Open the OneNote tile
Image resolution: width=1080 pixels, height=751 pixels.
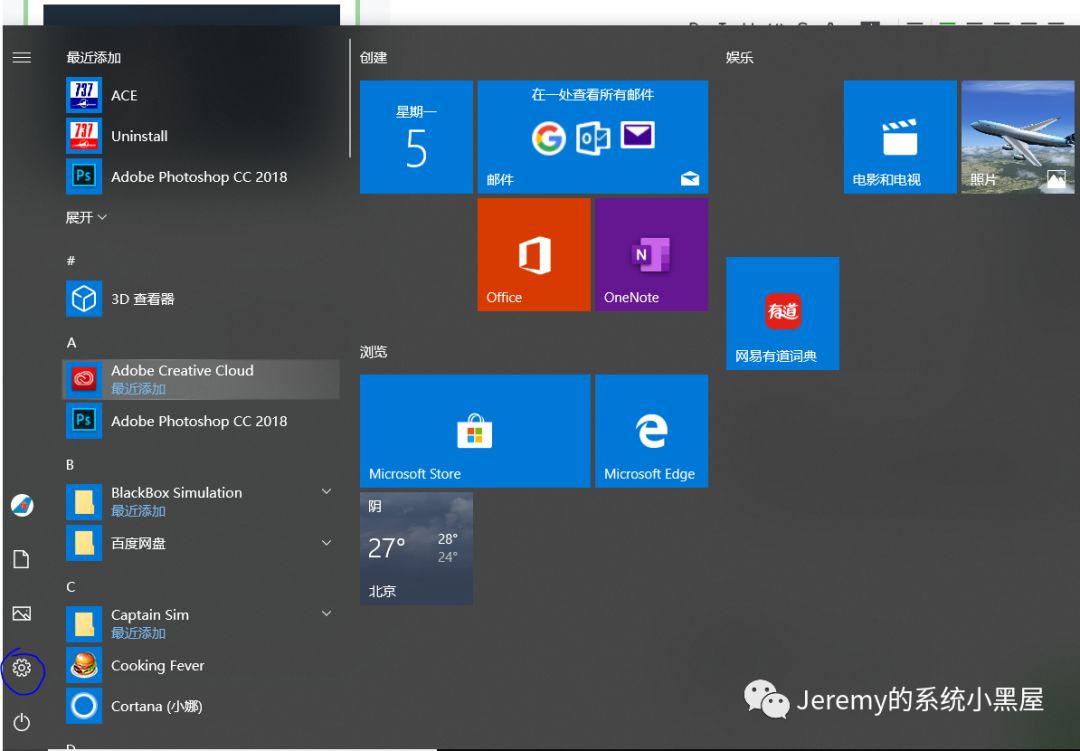coord(652,254)
